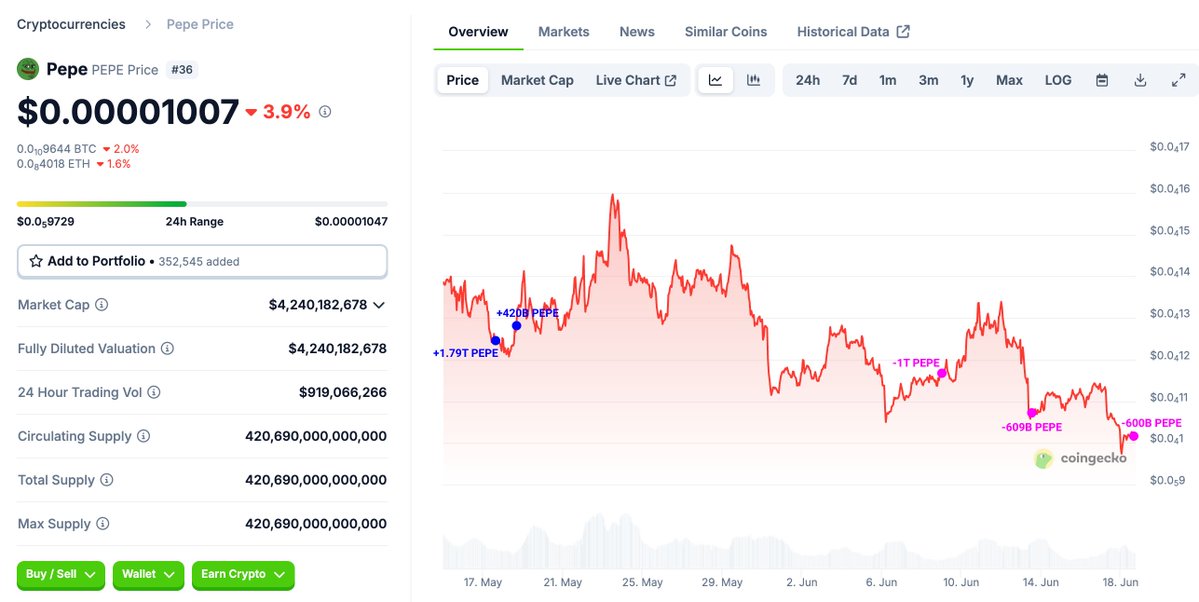Click external link icon on Live Chart
This screenshot has width=1199, height=602.
[x=671, y=80]
